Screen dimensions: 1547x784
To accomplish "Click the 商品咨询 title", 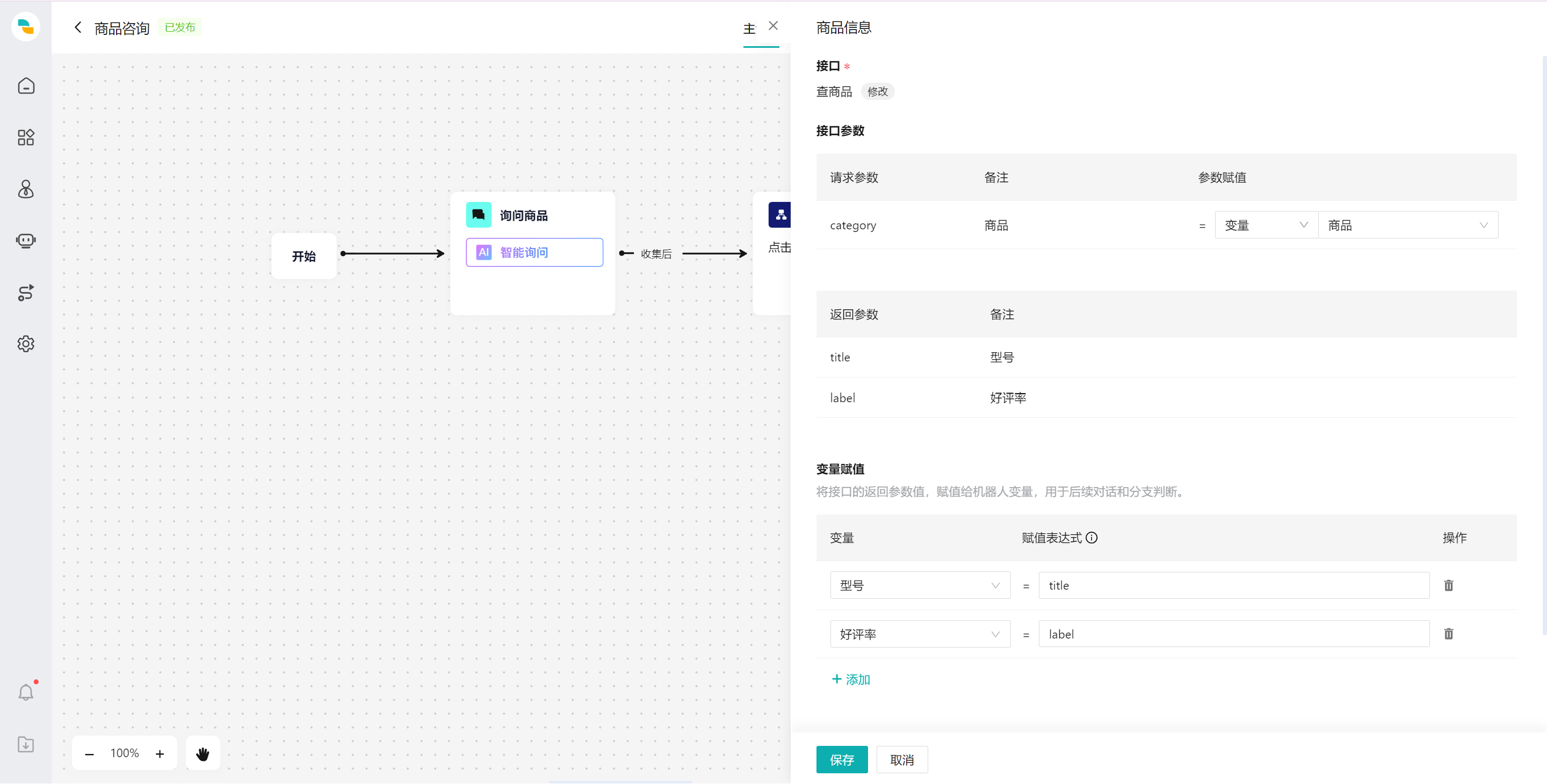I will click(122, 28).
